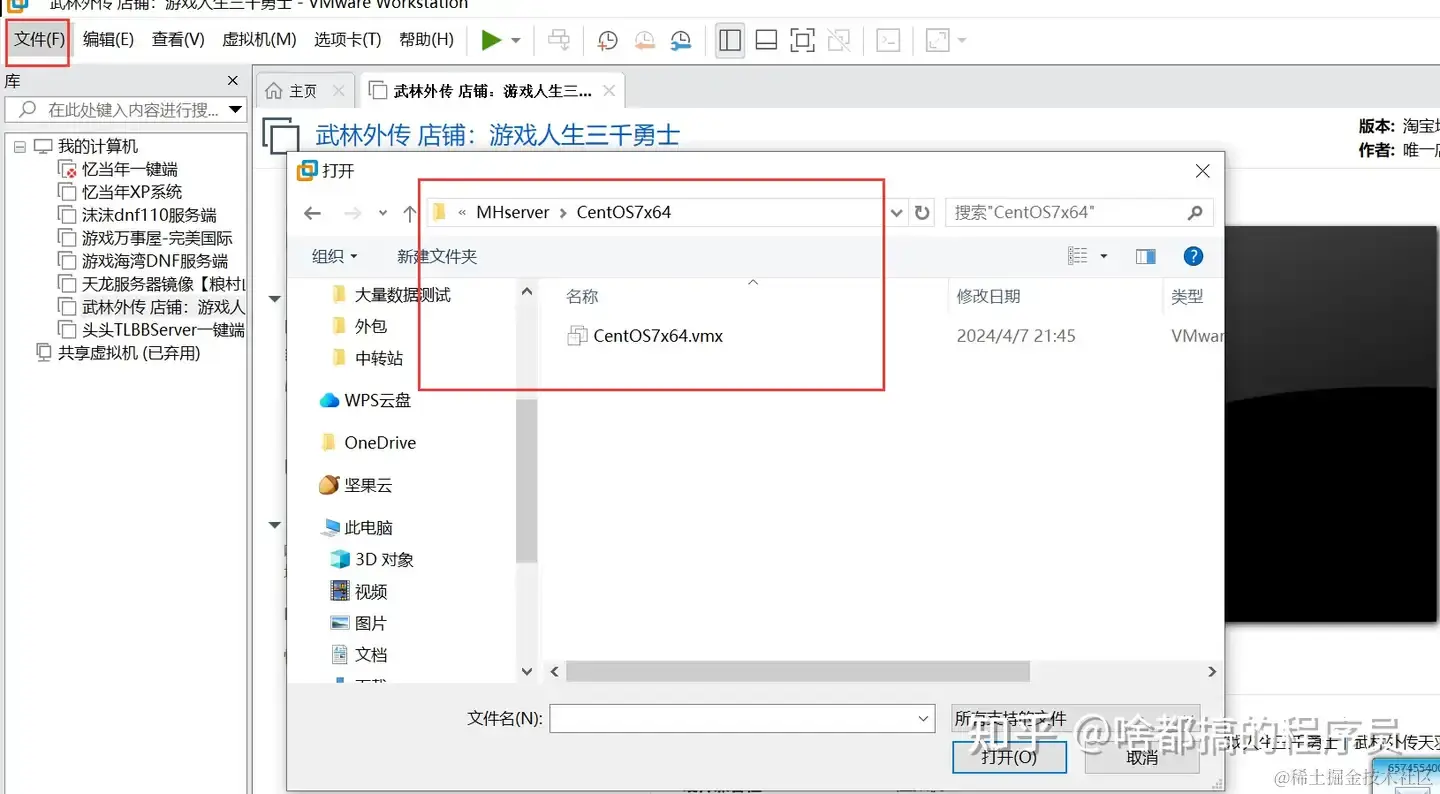Select 忆当年XP系统 in the library
The image size is (1440, 794).
click(132, 192)
